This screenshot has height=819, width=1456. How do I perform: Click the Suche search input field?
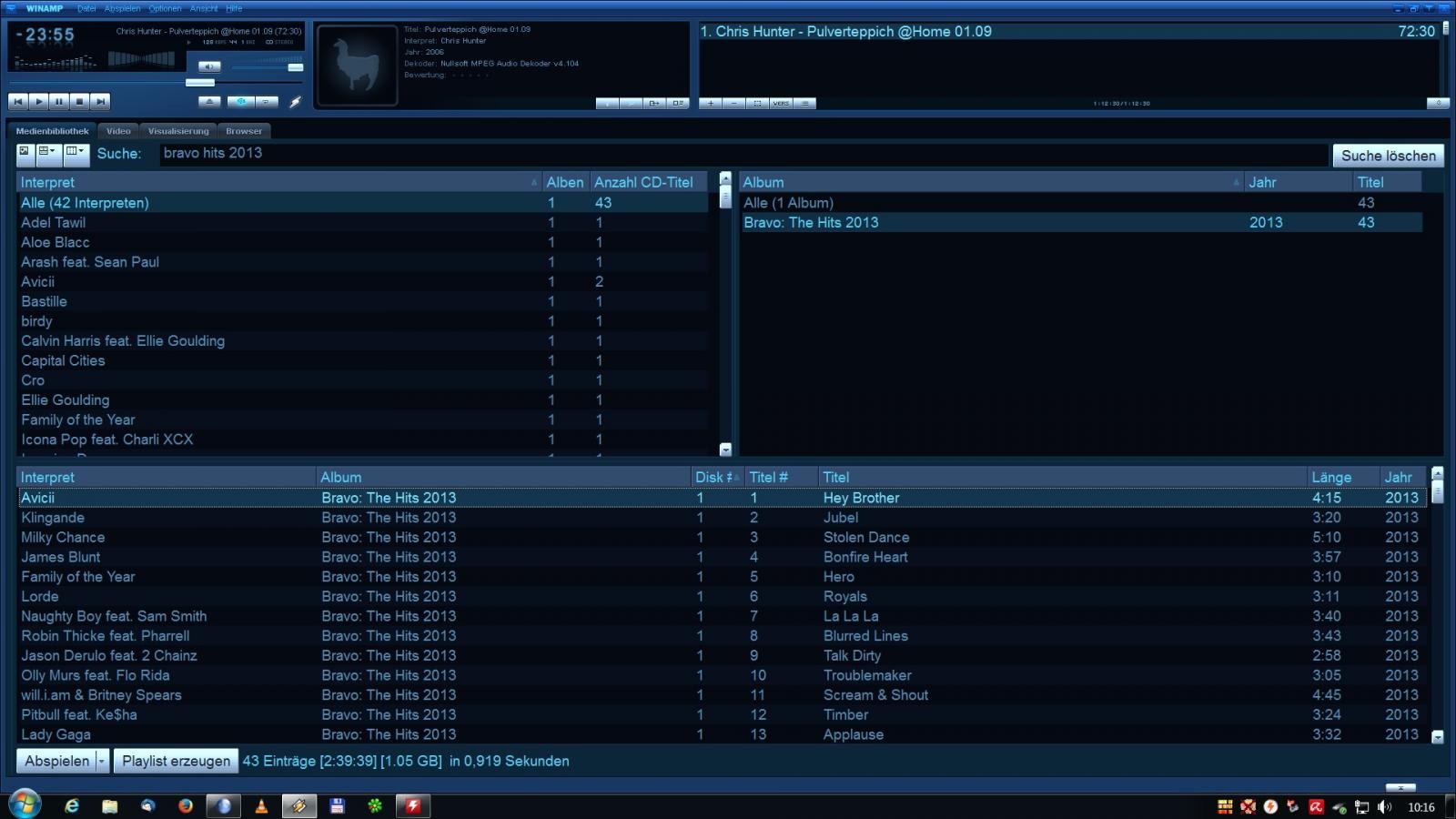743,154
